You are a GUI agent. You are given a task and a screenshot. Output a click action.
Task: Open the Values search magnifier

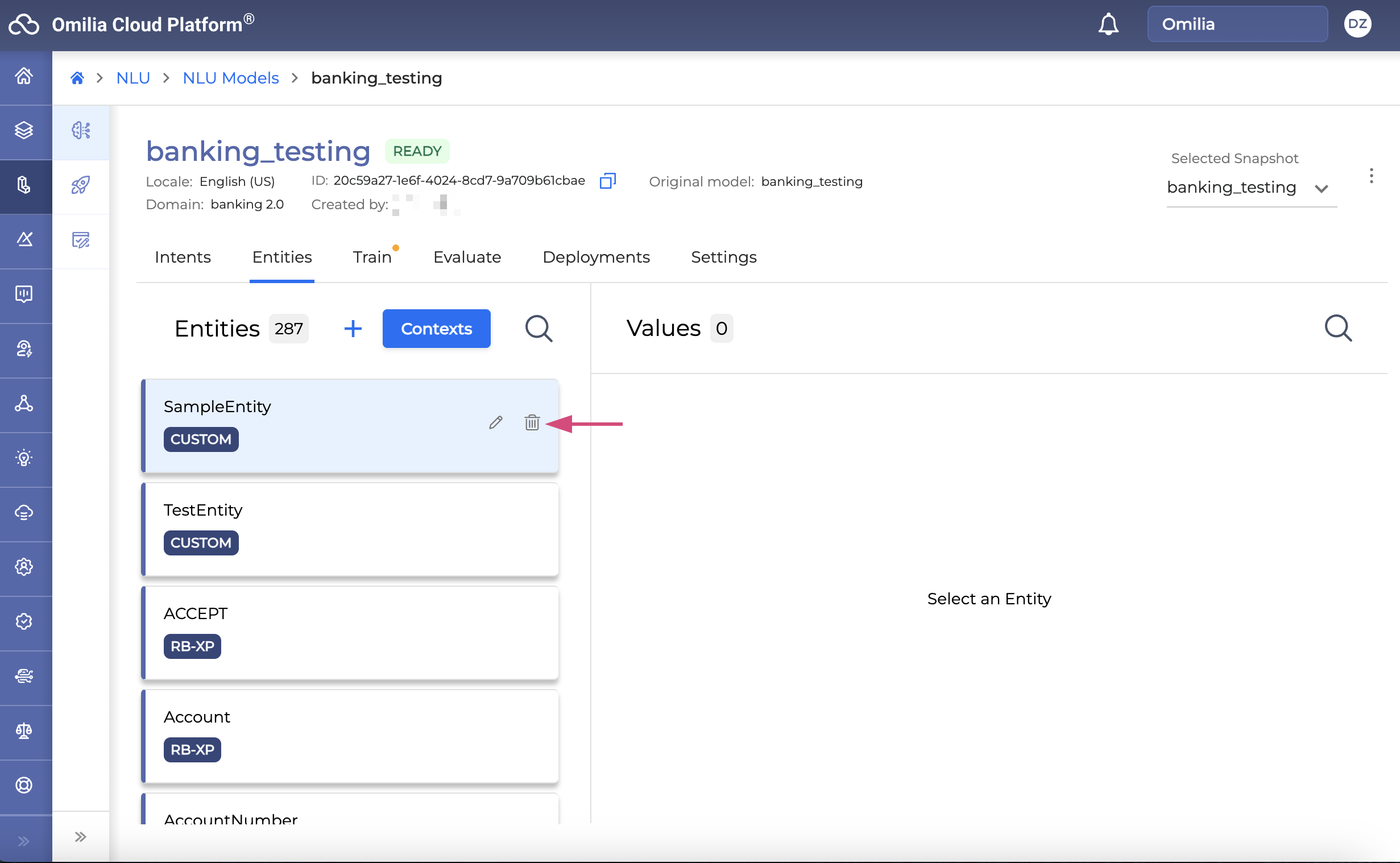click(x=1337, y=329)
